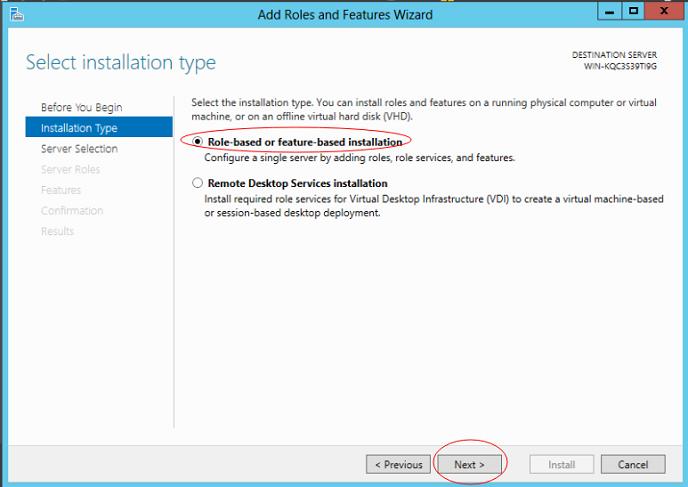Close the wizard with the red X
688x487 pixels.
coord(662,12)
